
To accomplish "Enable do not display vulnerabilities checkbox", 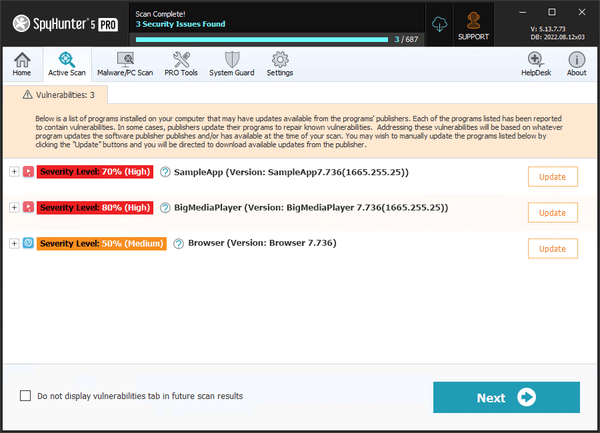I will (x=26, y=396).
